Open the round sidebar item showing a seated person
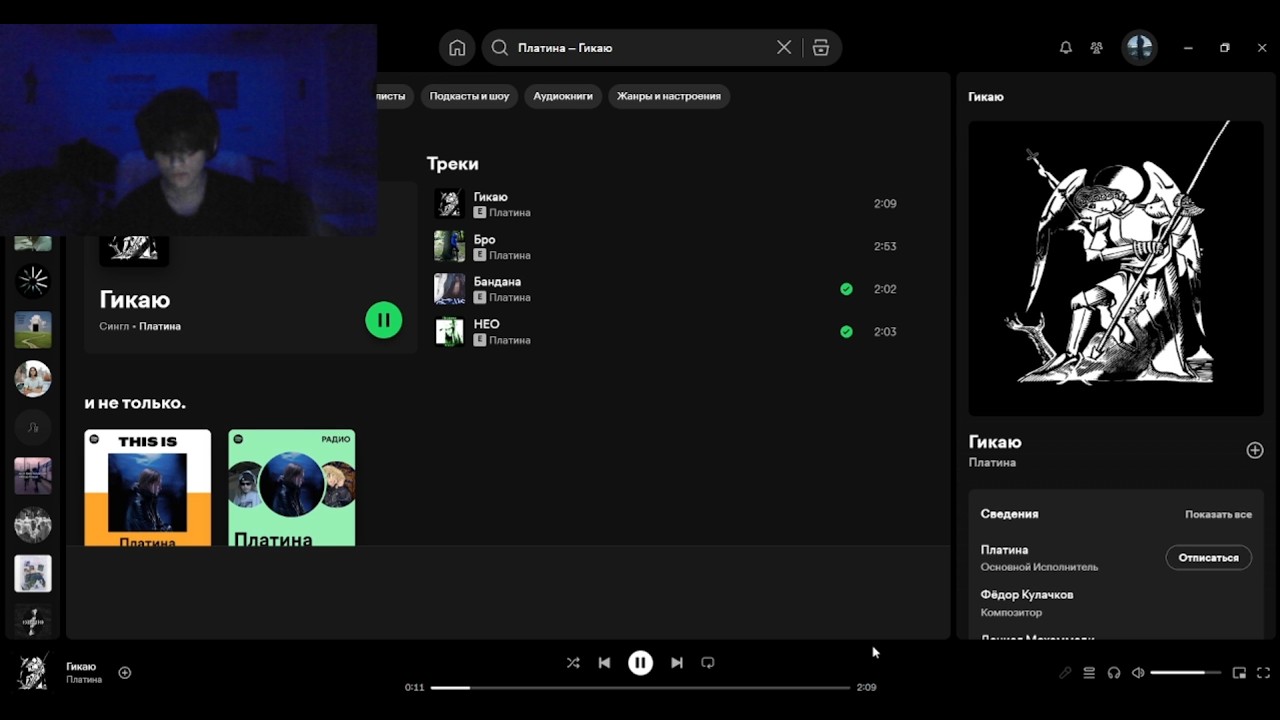1280x720 pixels. point(33,379)
